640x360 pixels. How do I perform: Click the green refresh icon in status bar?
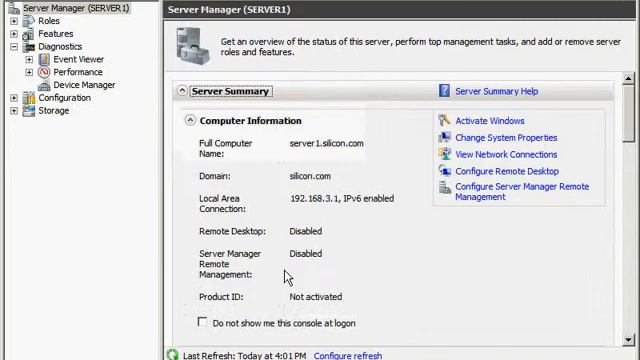(173, 354)
